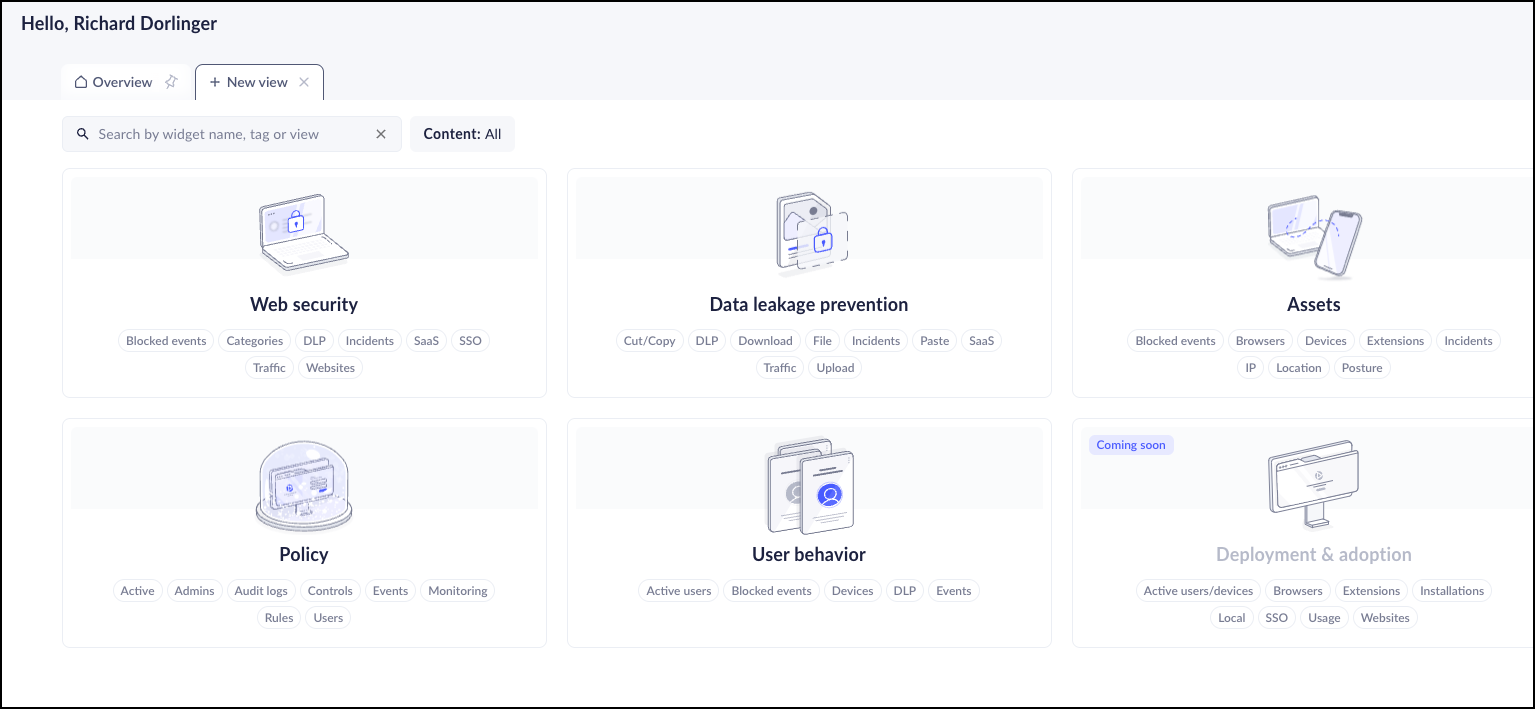Open the User behavior card title
Viewport: 1535px width, 709px height.
click(x=809, y=554)
